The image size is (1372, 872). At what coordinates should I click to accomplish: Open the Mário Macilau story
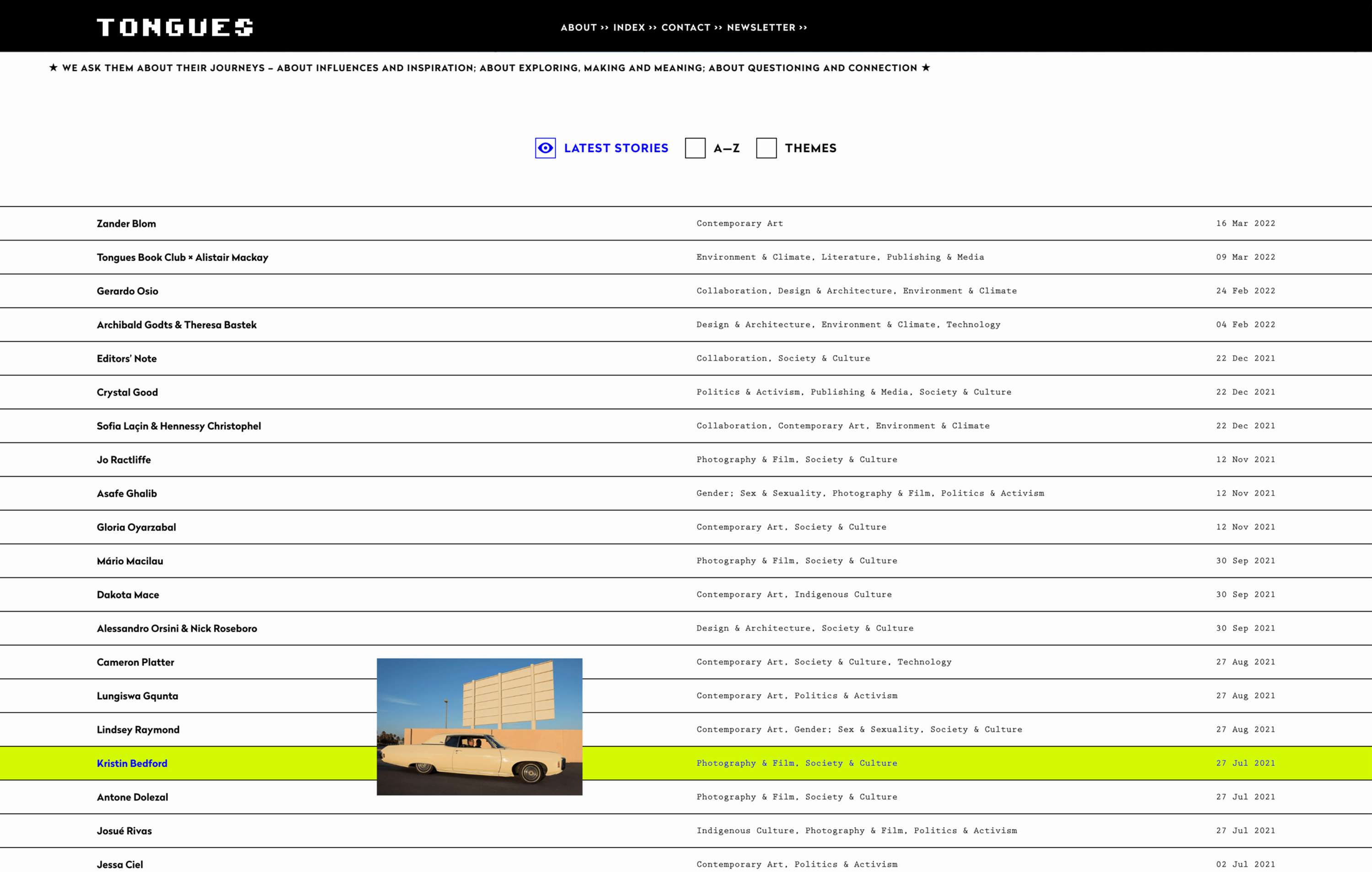click(x=130, y=561)
